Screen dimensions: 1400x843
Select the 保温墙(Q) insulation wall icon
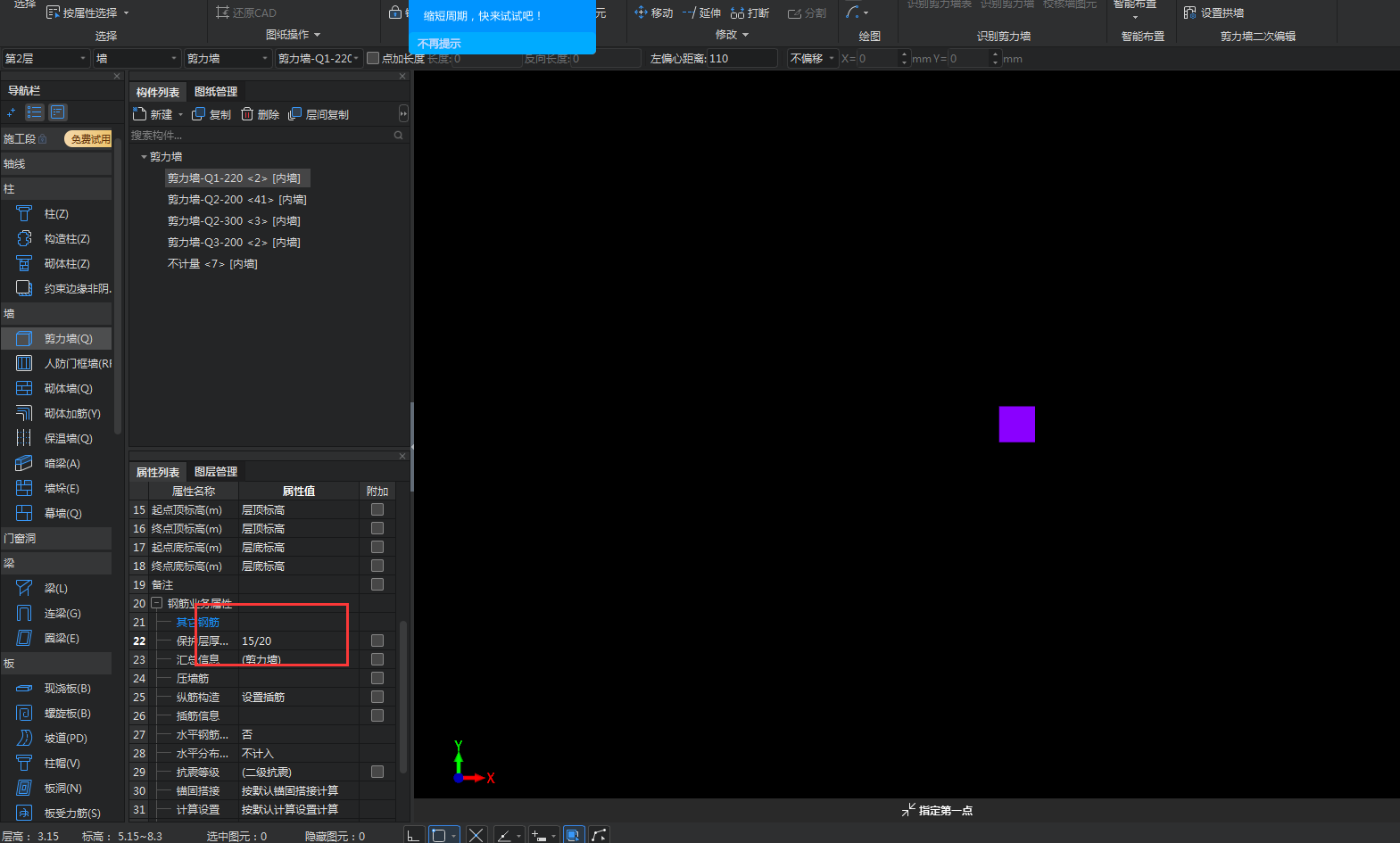tap(24, 438)
